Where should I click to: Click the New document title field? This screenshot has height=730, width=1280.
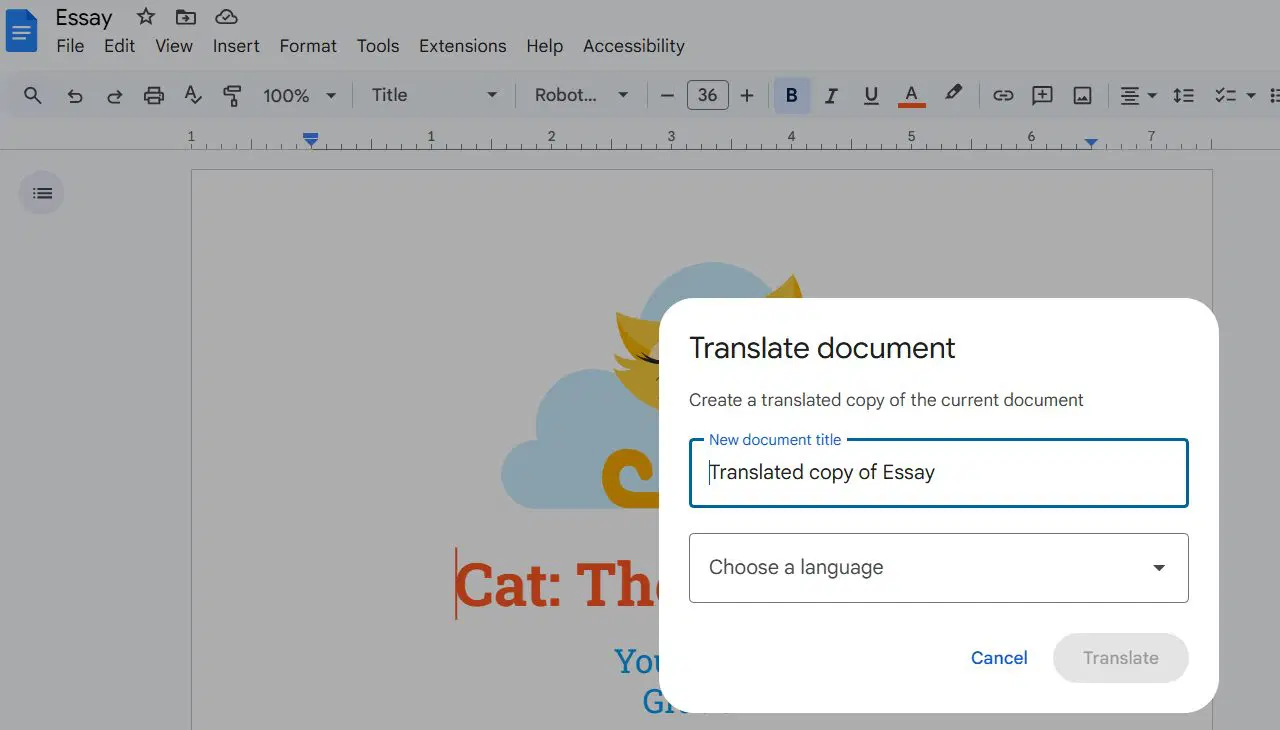[x=938, y=473]
